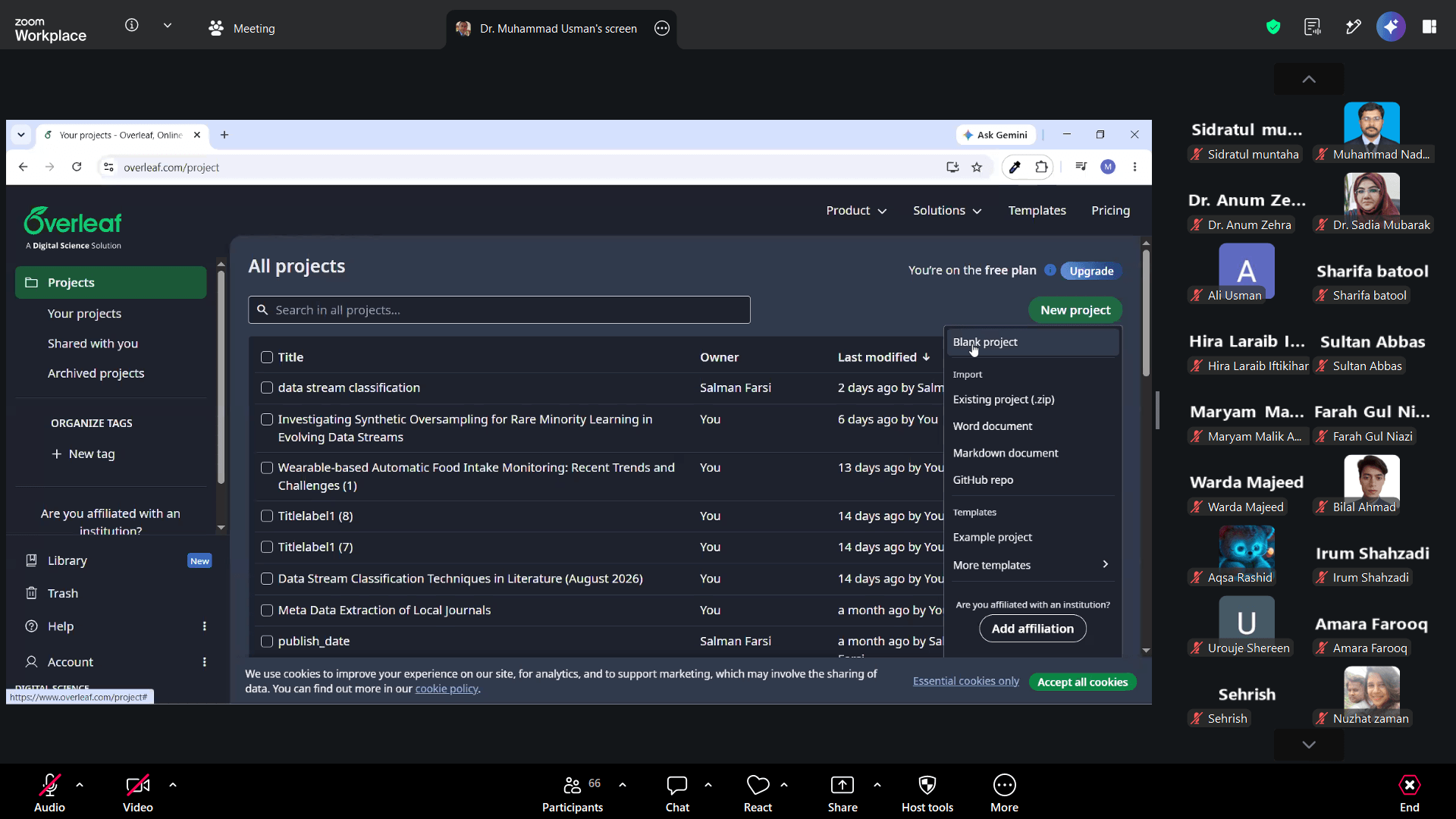
Task: Open the Chat panel
Action: [x=677, y=793]
